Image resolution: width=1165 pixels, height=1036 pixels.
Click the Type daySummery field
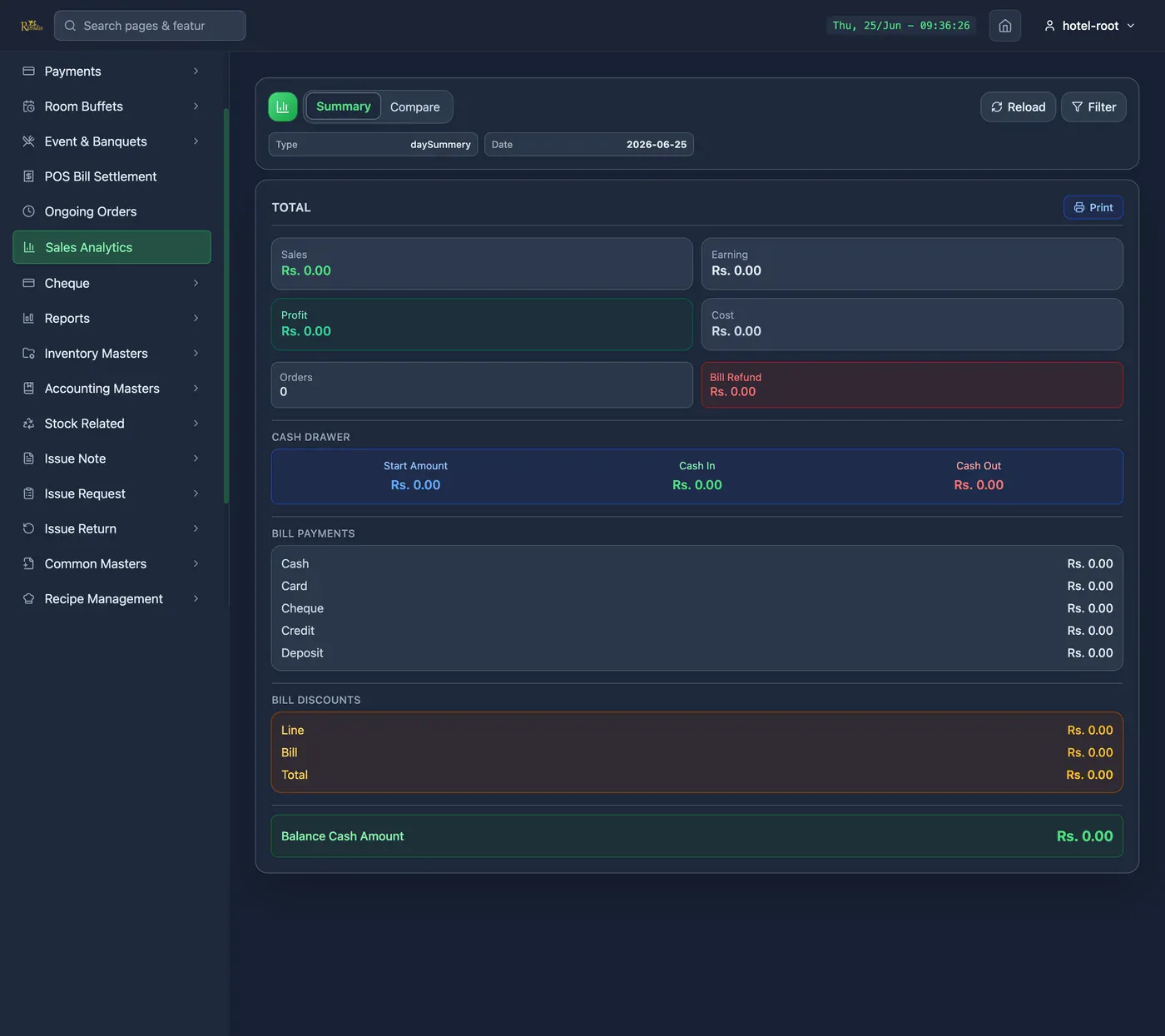373,144
